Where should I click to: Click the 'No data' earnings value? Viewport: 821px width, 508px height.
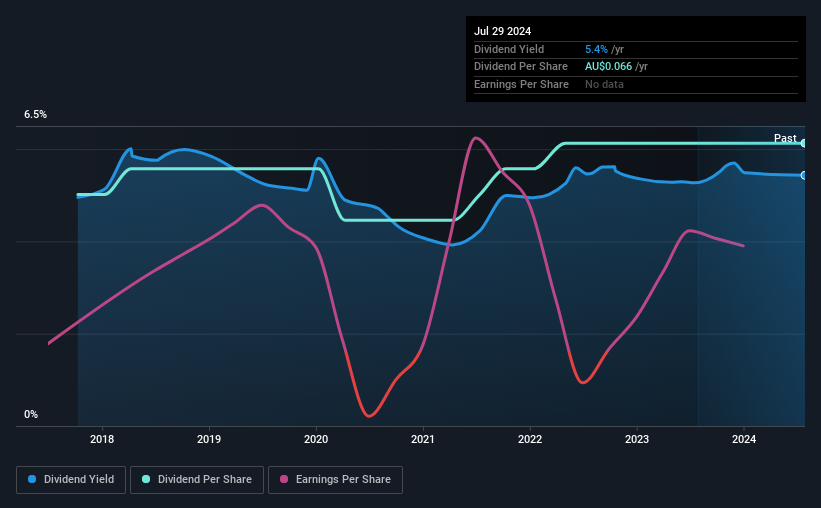(x=604, y=84)
